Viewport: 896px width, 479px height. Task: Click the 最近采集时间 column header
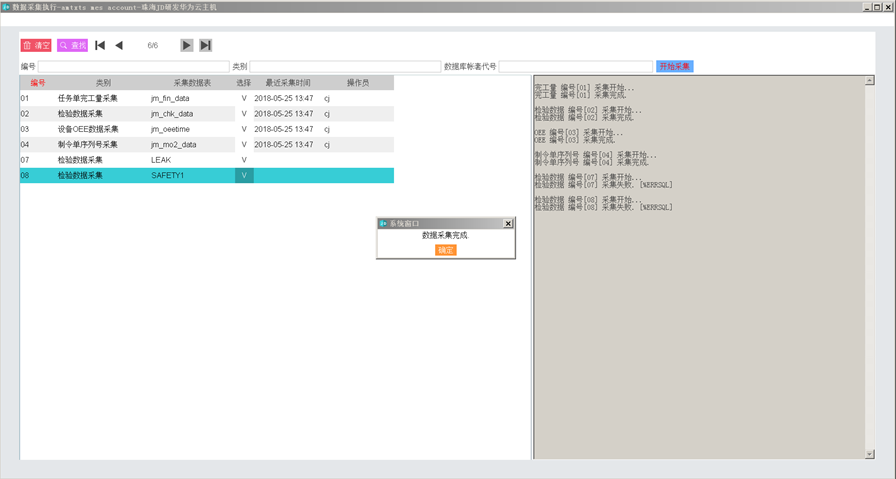[x=288, y=83]
